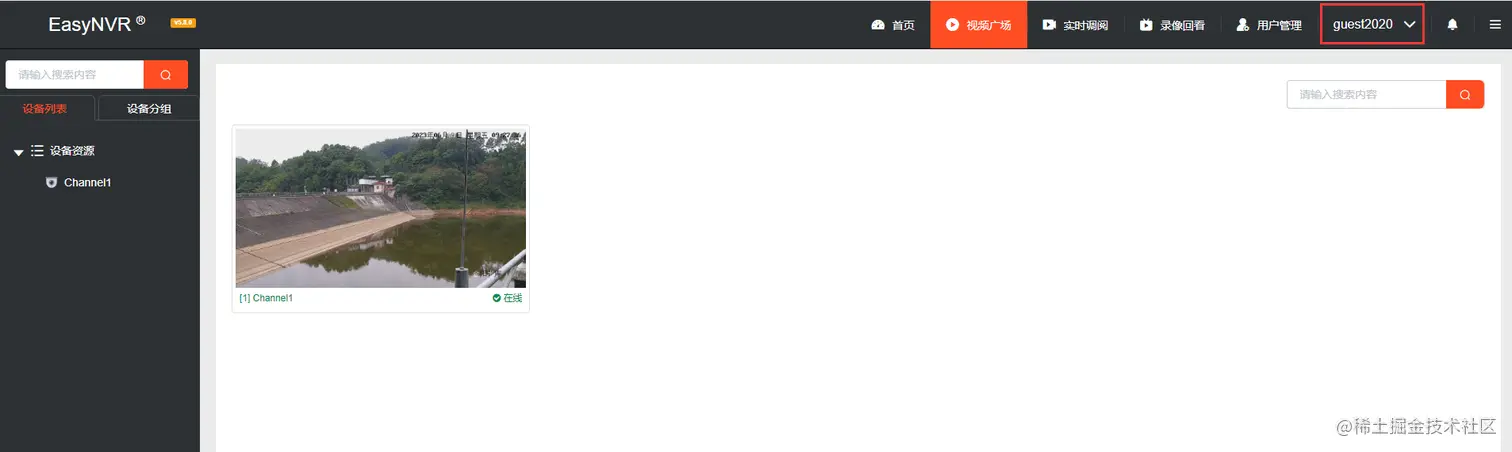Image resolution: width=1512 pixels, height=452 pixels.
Task: Click the notification bell icon
Action: (x=1452, y=24)
